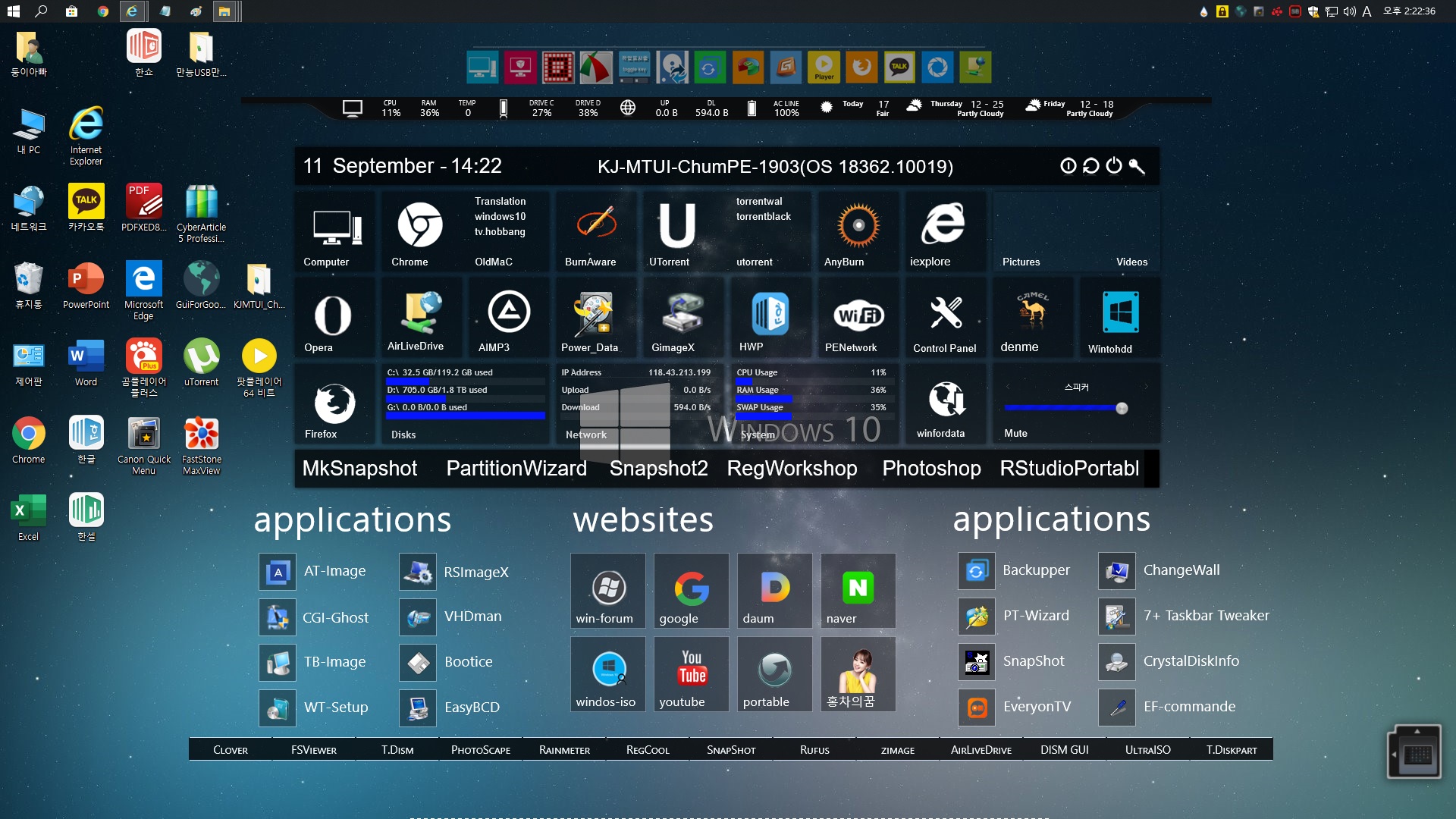This screenshot has width=1456, height=819.
Task: Open Windows Start button
Action: click(13, 11)
